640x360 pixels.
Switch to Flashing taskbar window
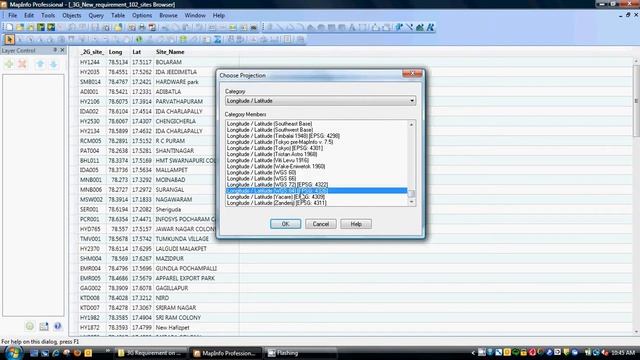coord(301,353)
